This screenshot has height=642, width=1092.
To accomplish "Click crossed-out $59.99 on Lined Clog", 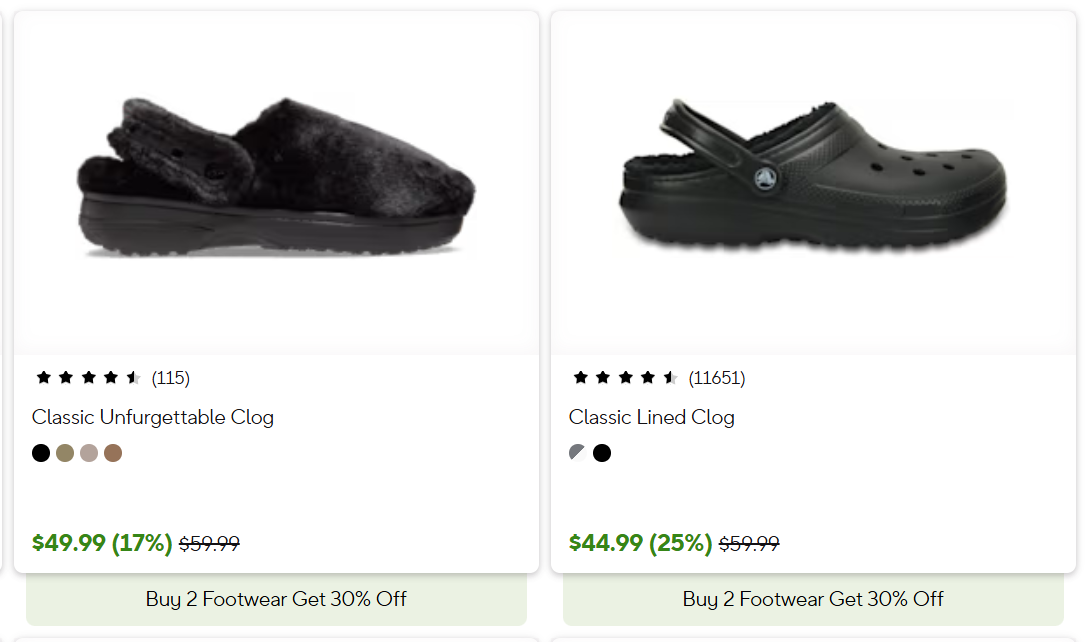I will [749, 544].
